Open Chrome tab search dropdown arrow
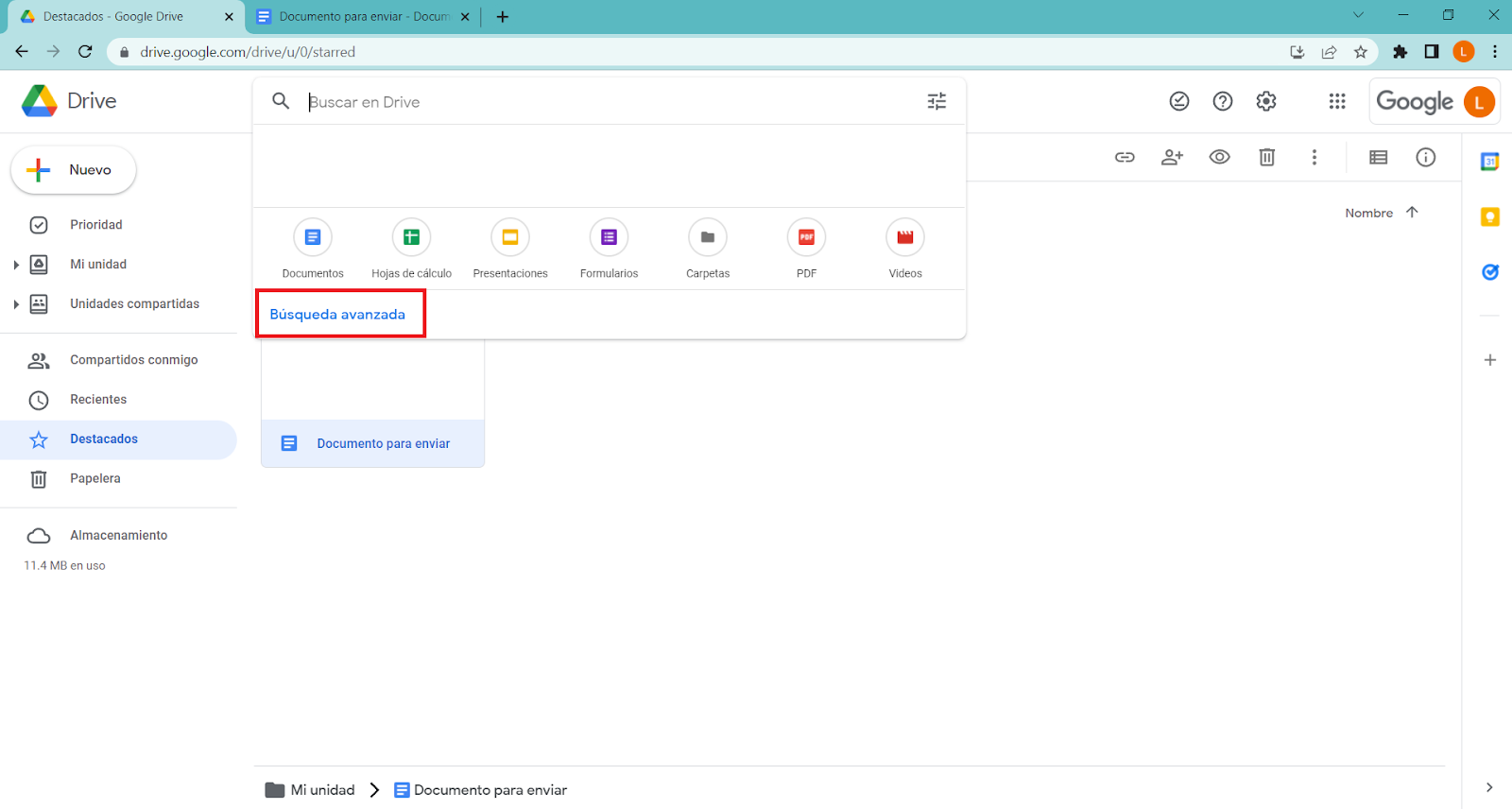The height and width of the screenshot is (809, 1512). tap(1358, 15)
